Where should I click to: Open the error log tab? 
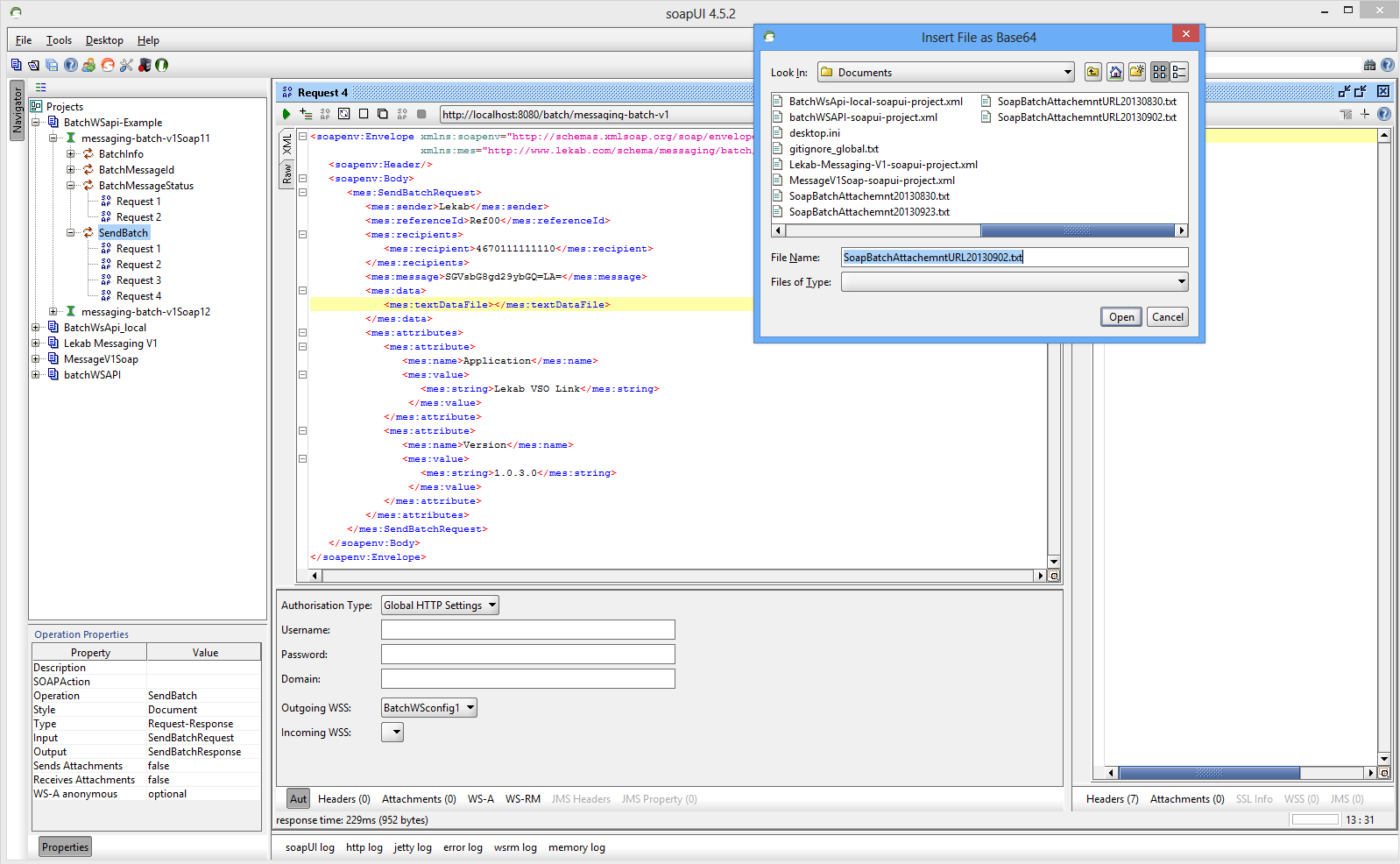click(x=463, y=847)
